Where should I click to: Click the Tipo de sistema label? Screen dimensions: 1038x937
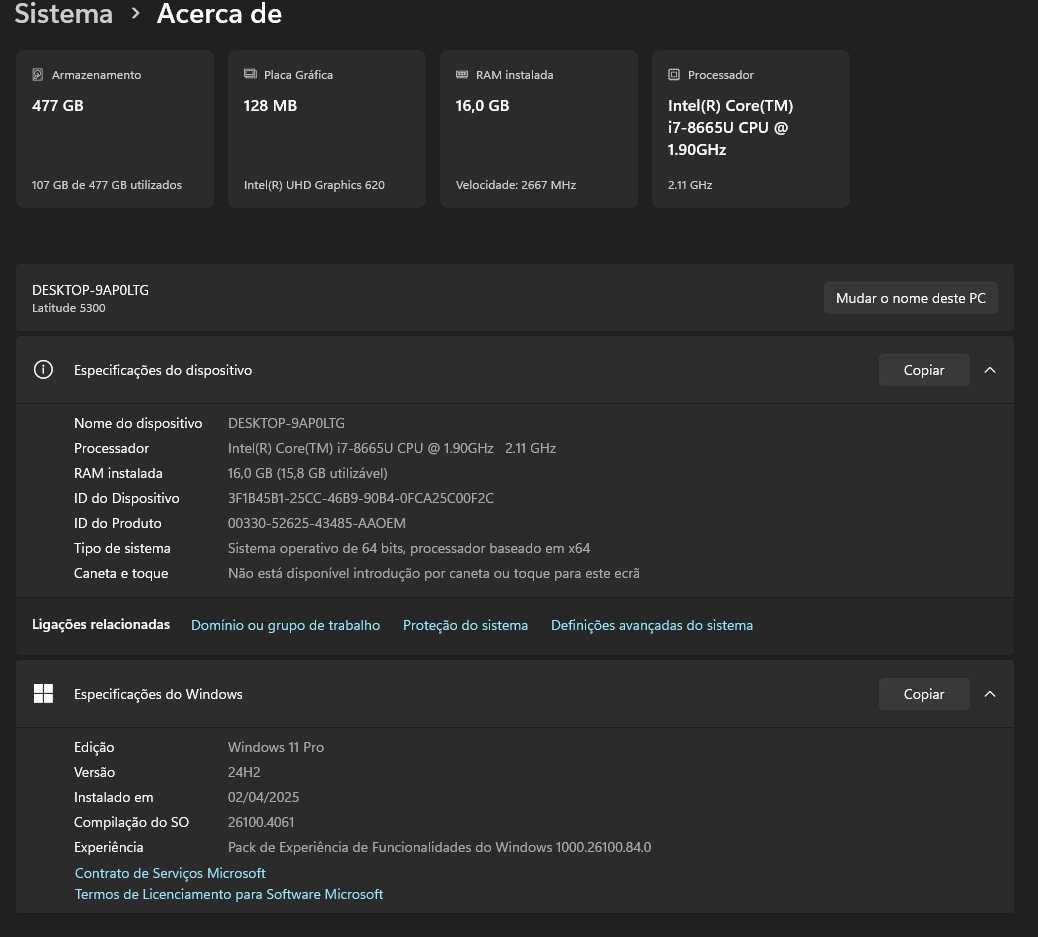coord(122,548)
